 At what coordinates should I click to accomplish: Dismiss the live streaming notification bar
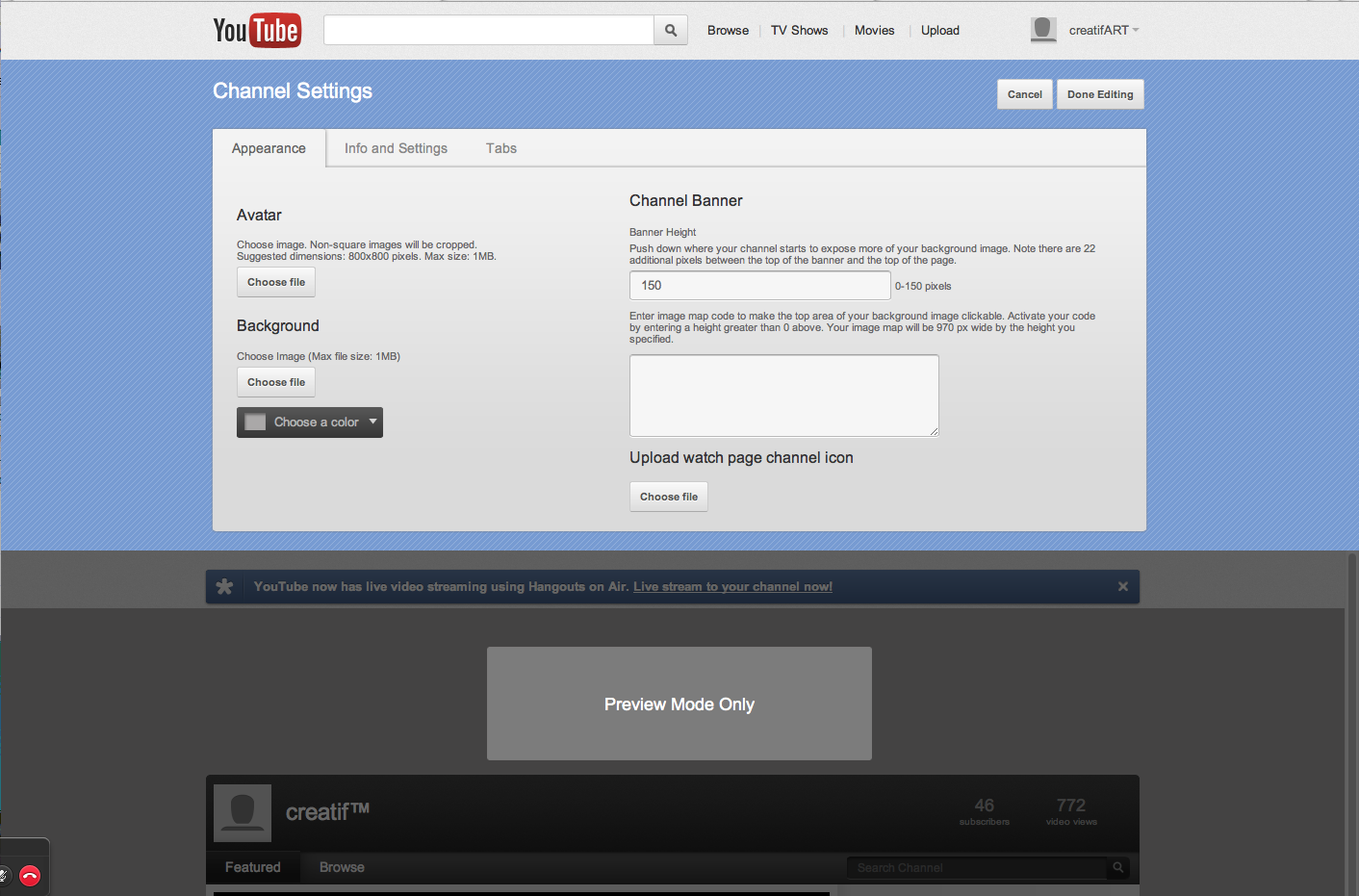click(1122, 586)
